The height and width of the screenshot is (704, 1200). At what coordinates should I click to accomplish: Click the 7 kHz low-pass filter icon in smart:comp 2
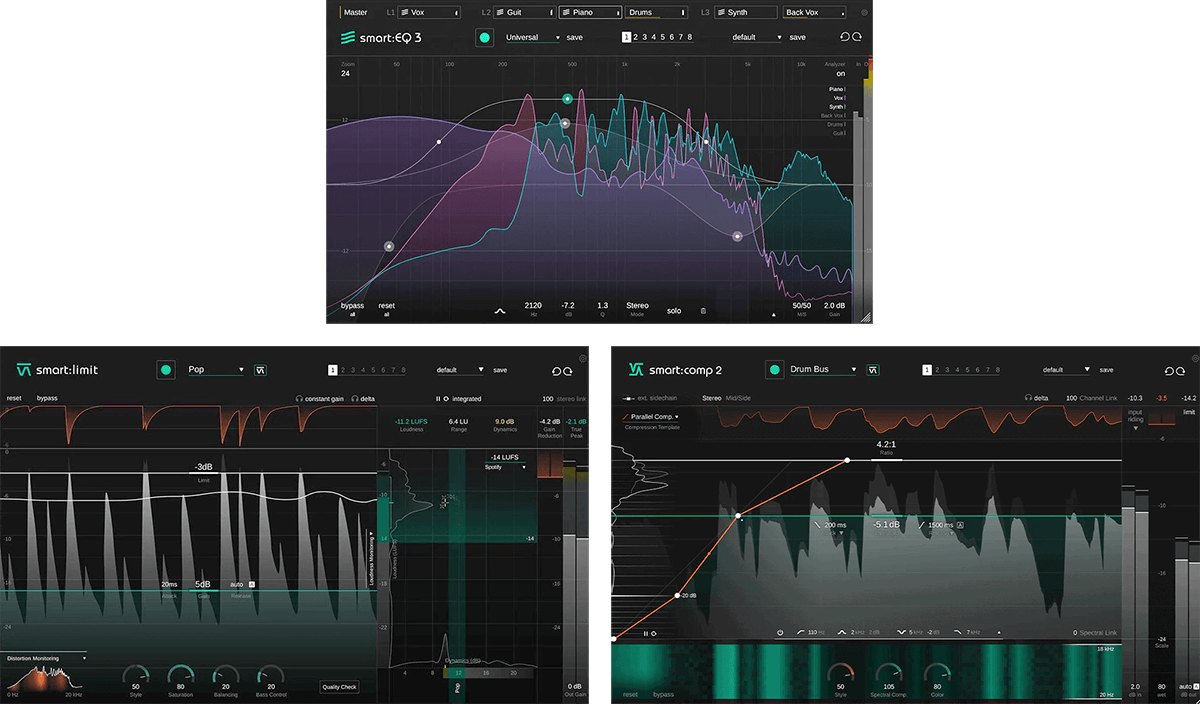pos(958,631)
